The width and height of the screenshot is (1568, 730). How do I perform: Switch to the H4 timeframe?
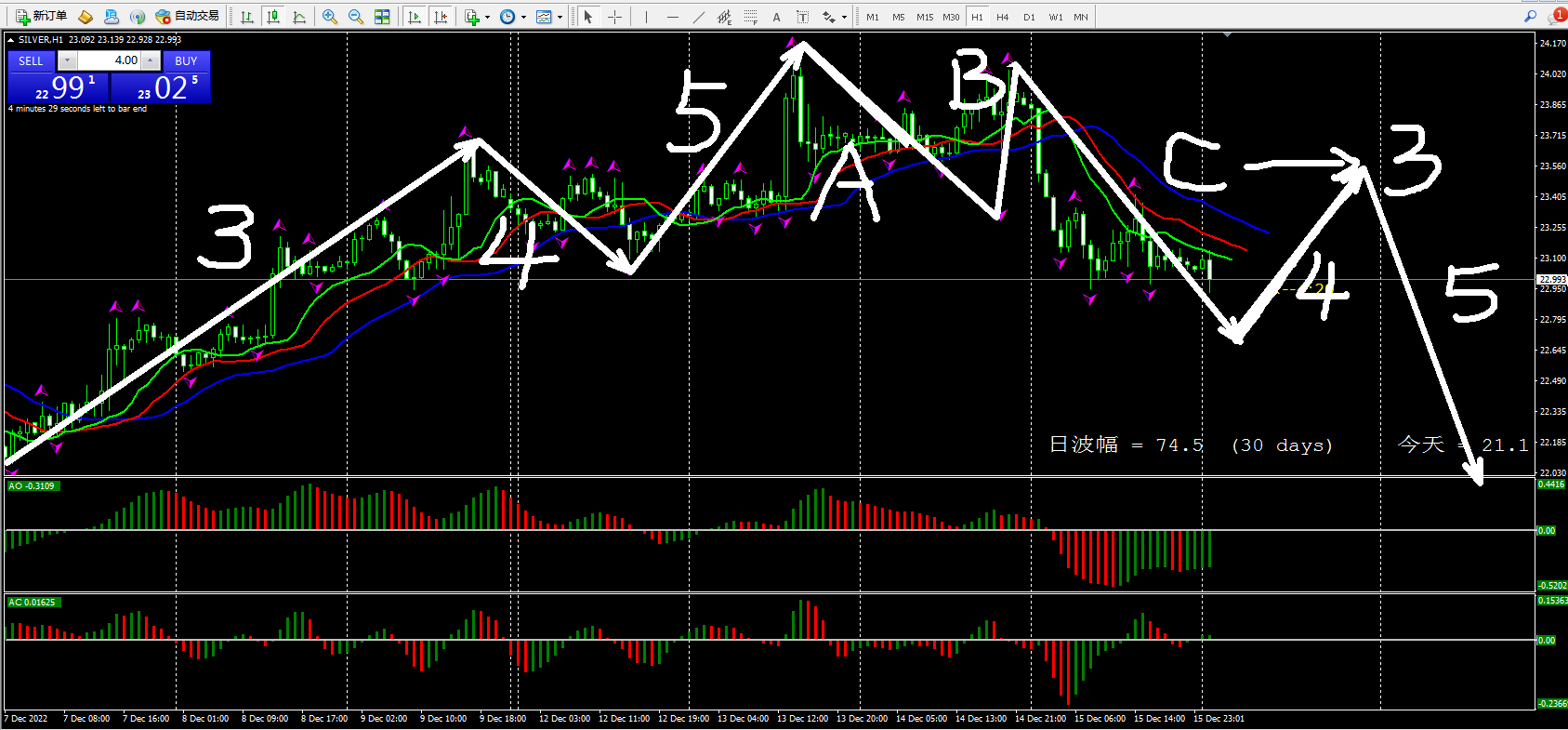tap(1002, 17)
